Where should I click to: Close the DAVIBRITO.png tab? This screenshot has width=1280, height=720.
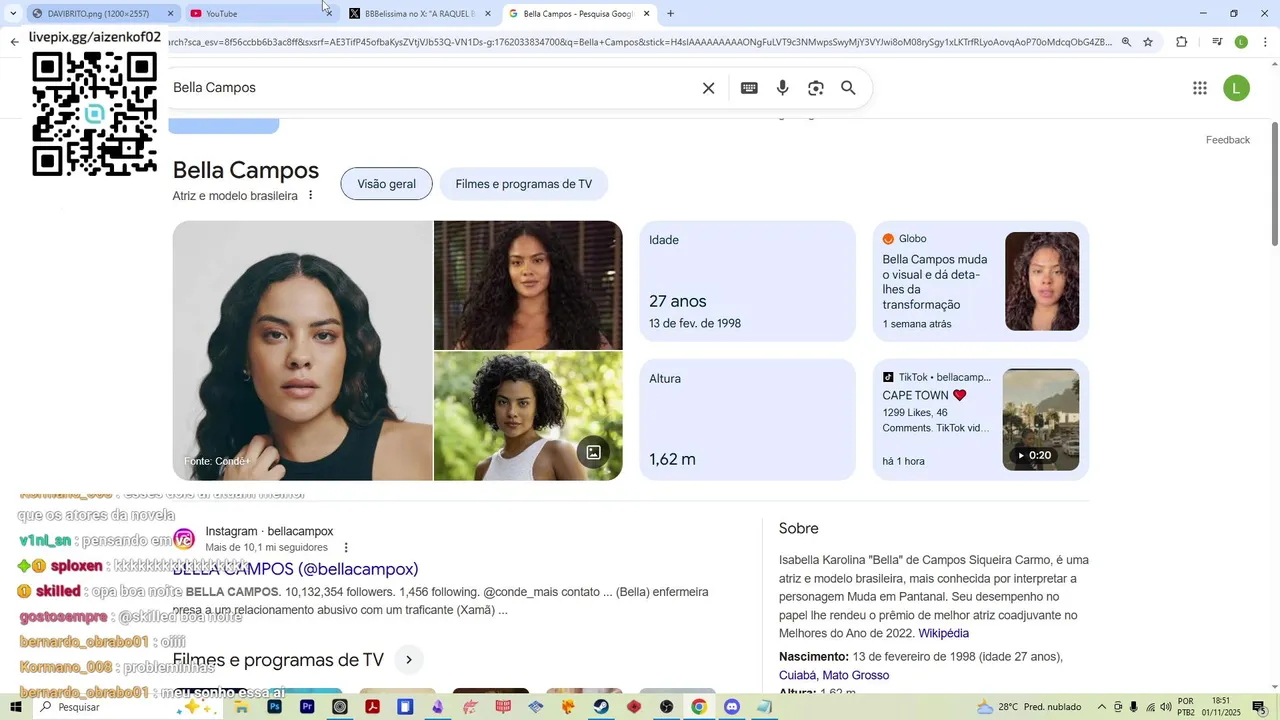pyautogui.click(x=170, y=14)
